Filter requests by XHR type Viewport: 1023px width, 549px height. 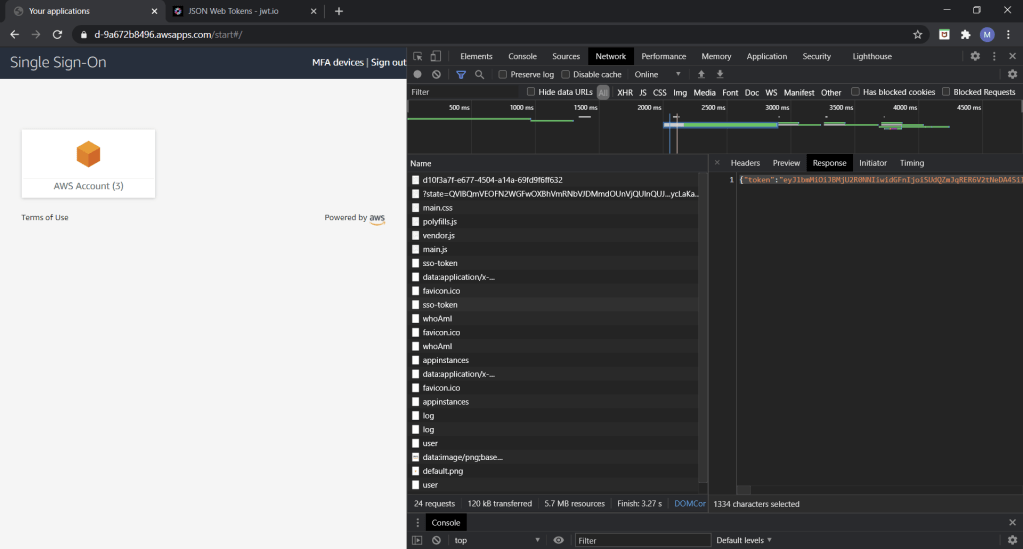[x=625, y=92]
